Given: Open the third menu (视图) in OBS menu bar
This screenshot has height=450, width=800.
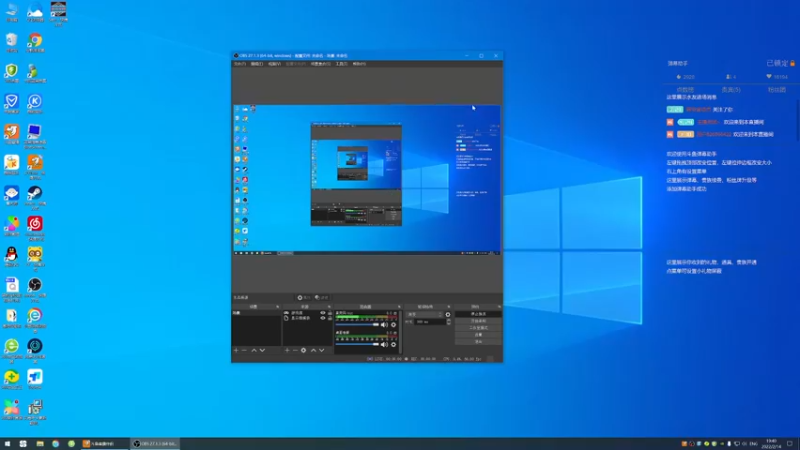Looking at the screenshot, I should pos(274,64).
